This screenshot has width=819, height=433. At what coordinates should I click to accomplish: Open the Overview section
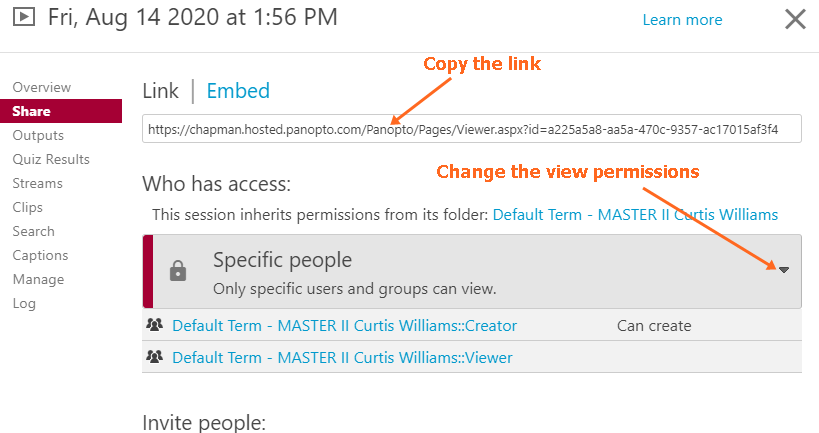pos(42,88)
